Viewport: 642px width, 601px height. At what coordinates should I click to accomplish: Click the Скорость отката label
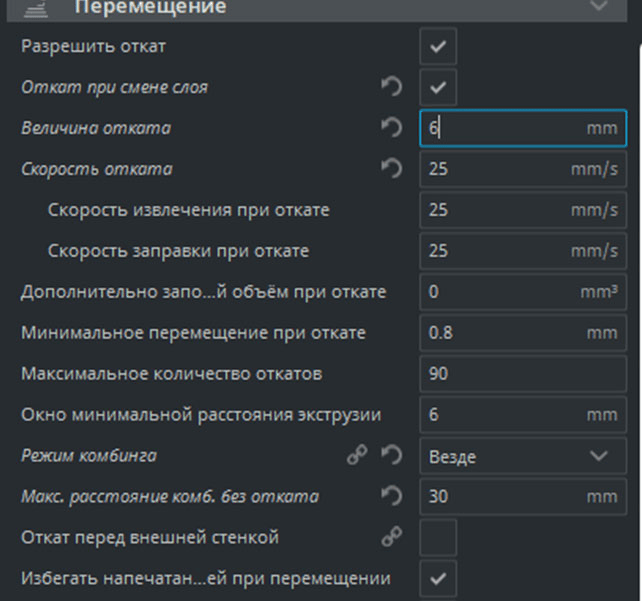pos(97,169)
